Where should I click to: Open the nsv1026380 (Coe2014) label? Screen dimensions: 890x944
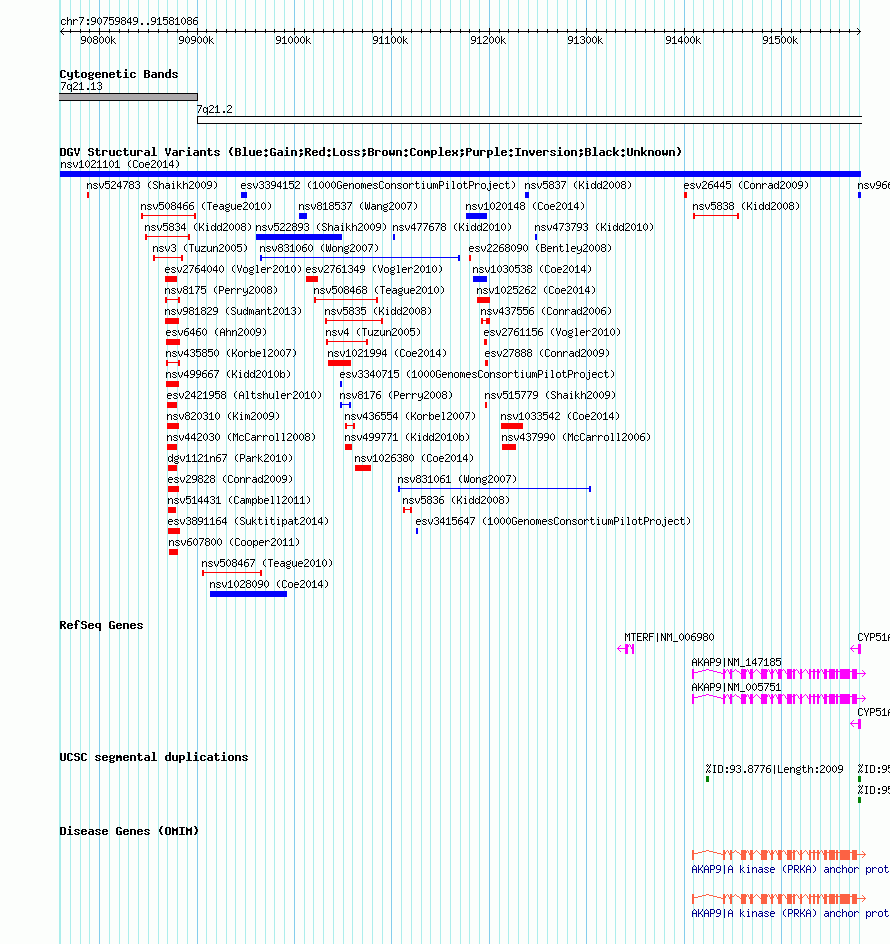click(414, 459)
